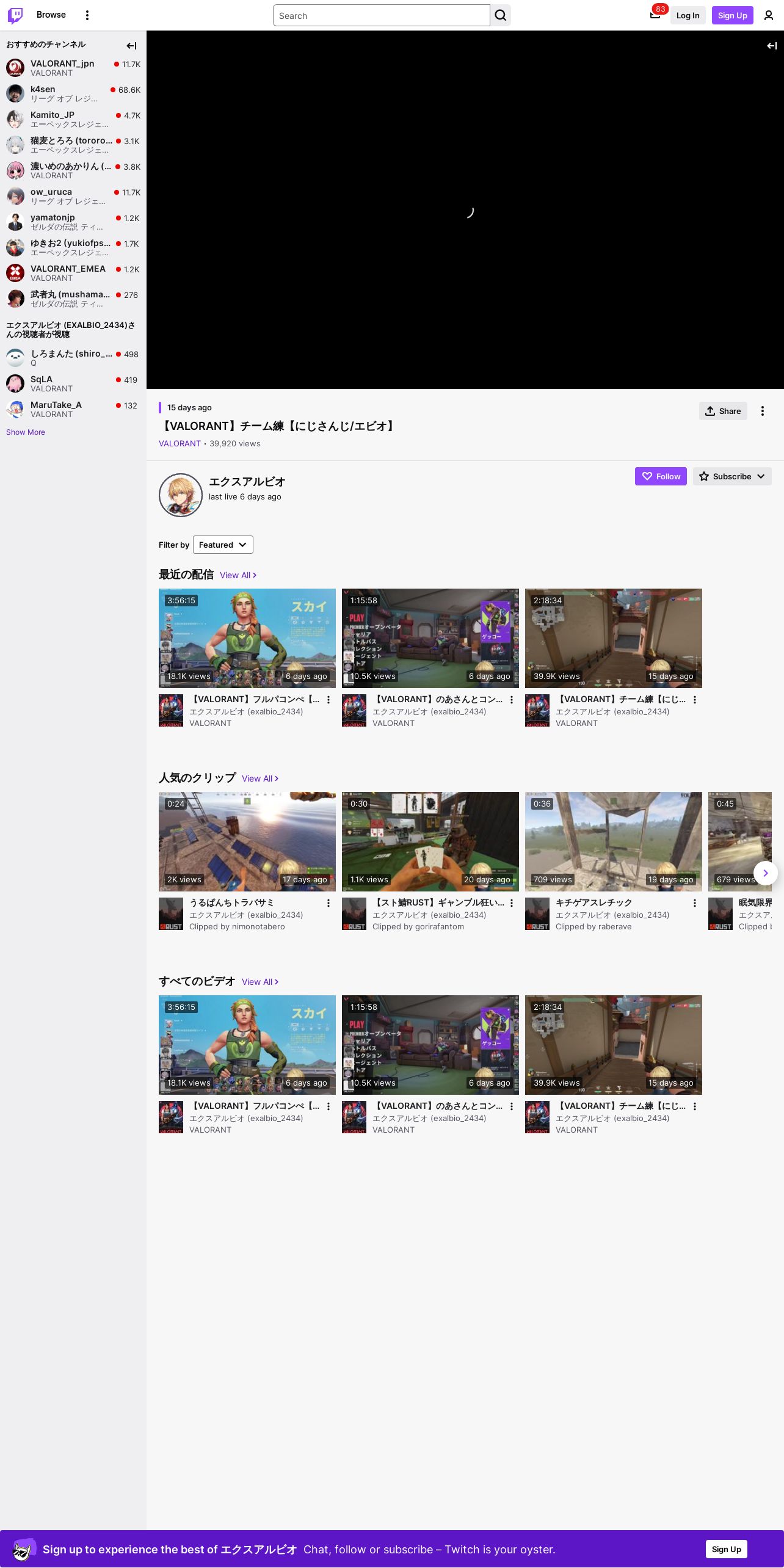Play the 3:56:15 video thumbnail in 最近の配信
The image size is (784, 1568).
(247, 638)
